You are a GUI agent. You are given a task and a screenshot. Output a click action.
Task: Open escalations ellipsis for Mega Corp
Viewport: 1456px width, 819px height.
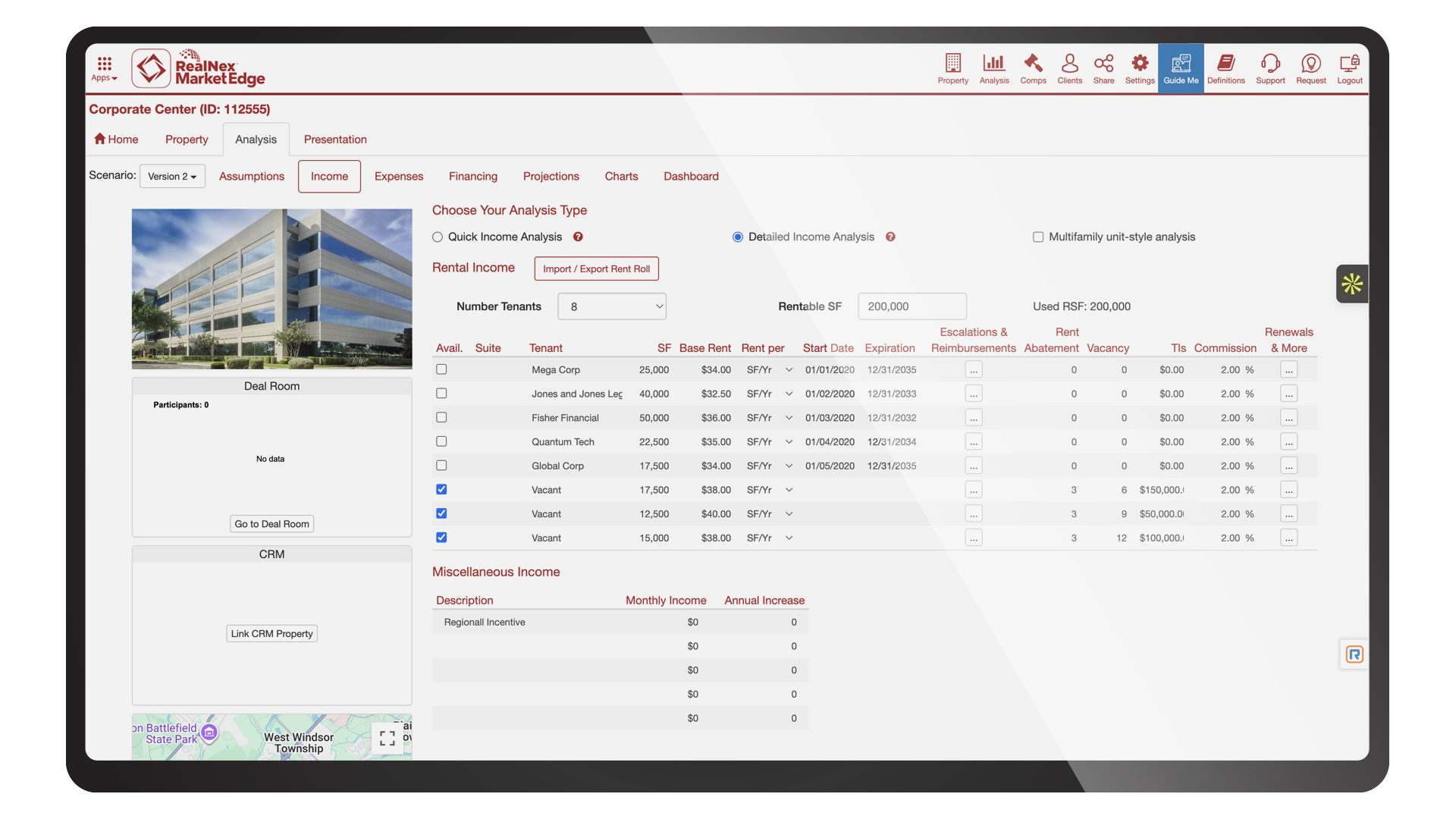pyautogui.click(x=974, y=369)
